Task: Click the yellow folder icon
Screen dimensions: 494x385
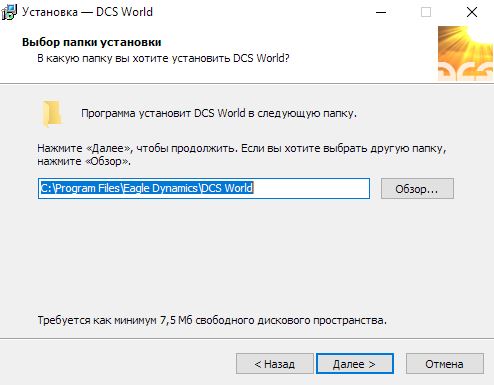Action: [x=52, y=114]
